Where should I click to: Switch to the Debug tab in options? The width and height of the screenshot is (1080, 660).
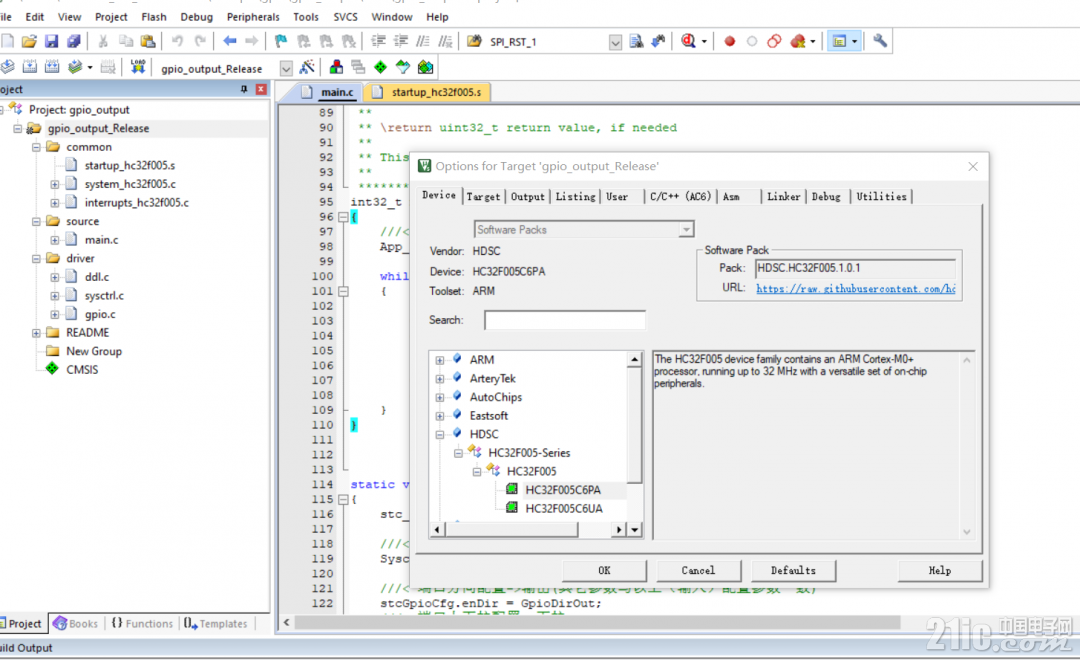tap(826, 196)
